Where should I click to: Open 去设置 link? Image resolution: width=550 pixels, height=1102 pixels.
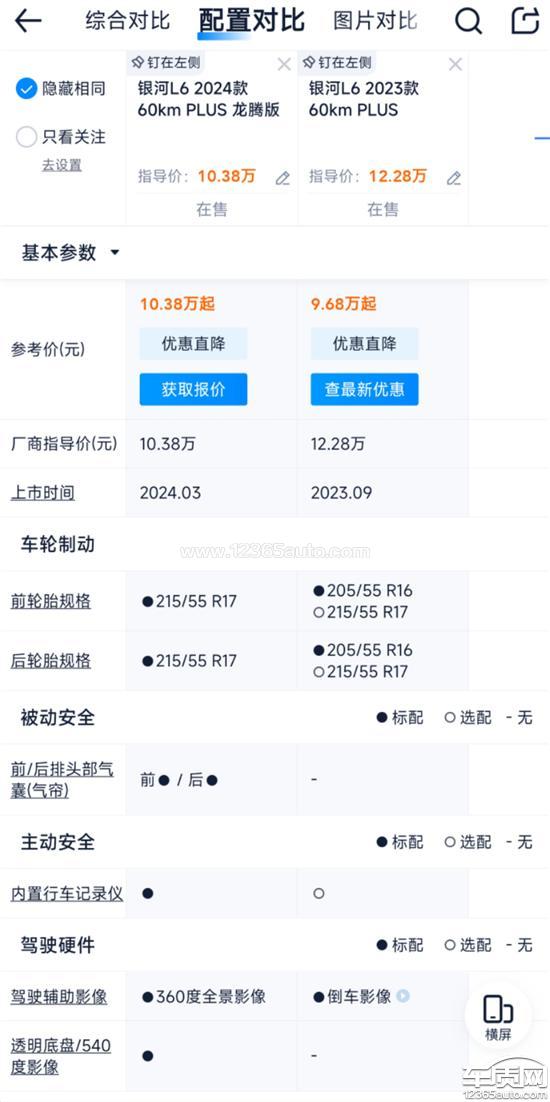pyautogui.click(x=61, y=165)
